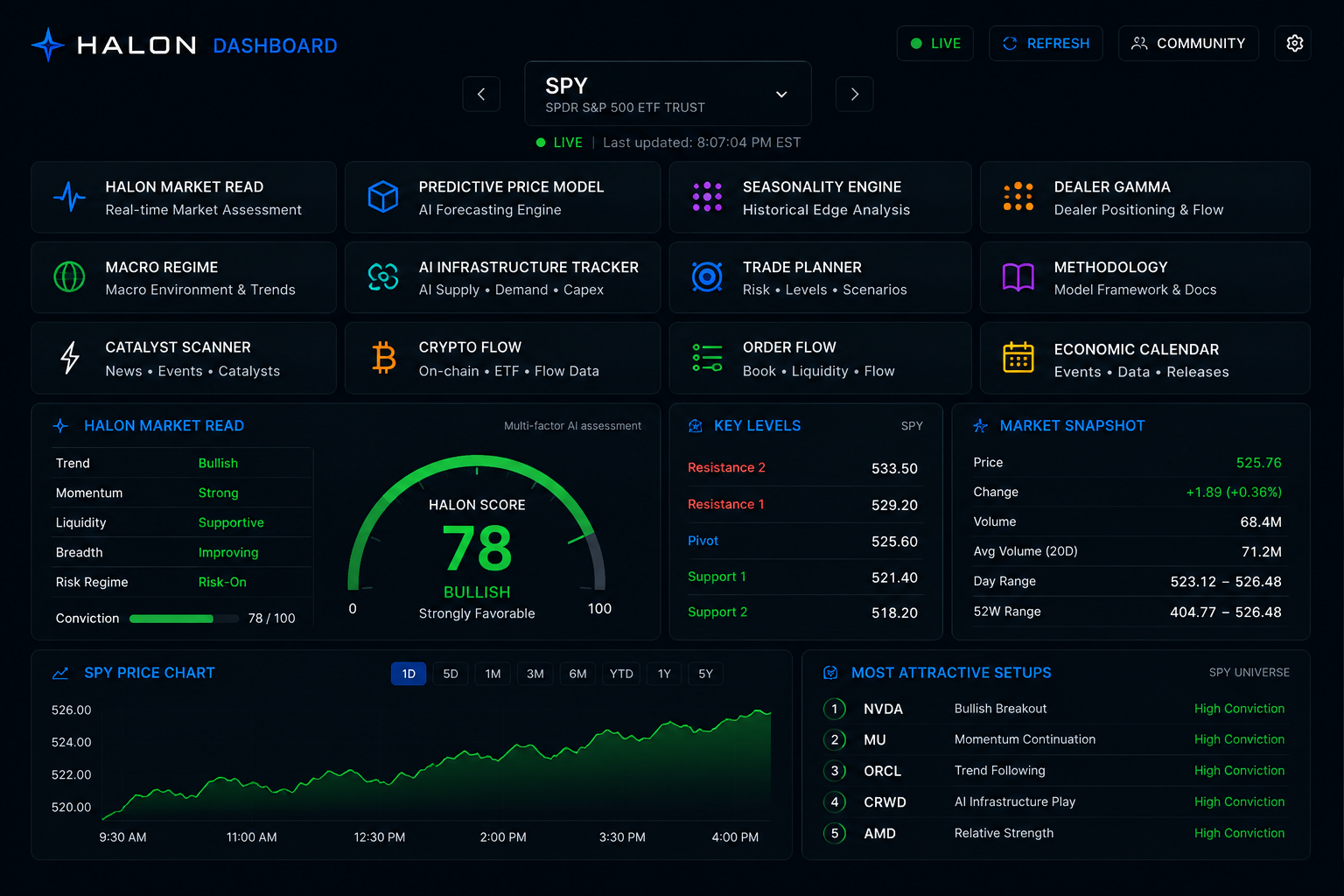Click the Economic Calendar icon

pos(1018,357)
